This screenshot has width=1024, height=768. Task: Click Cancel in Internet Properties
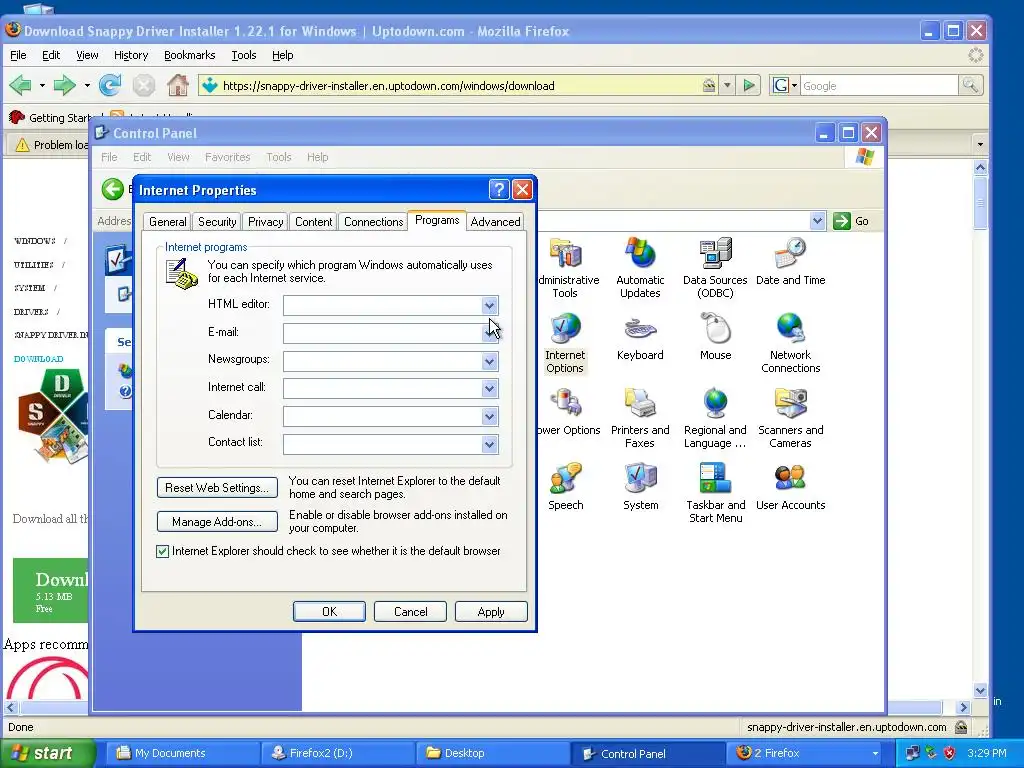coord(410,612)
